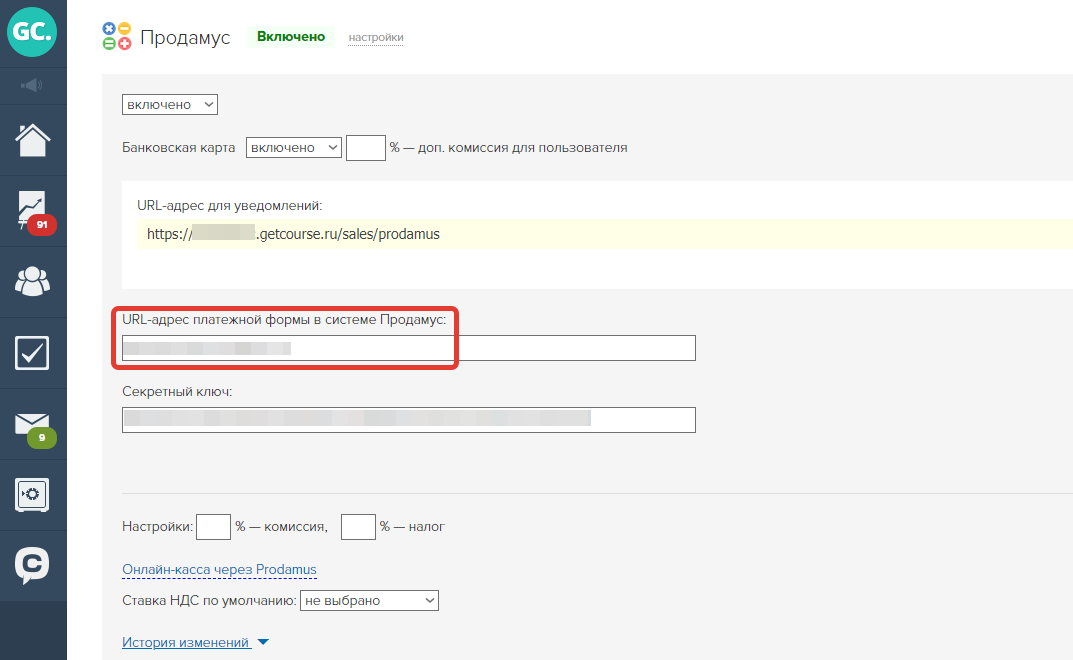Click the налог percent input field
Viewport: 1073px width, 660px height.
pyautogui.click(x=358, y=527)
